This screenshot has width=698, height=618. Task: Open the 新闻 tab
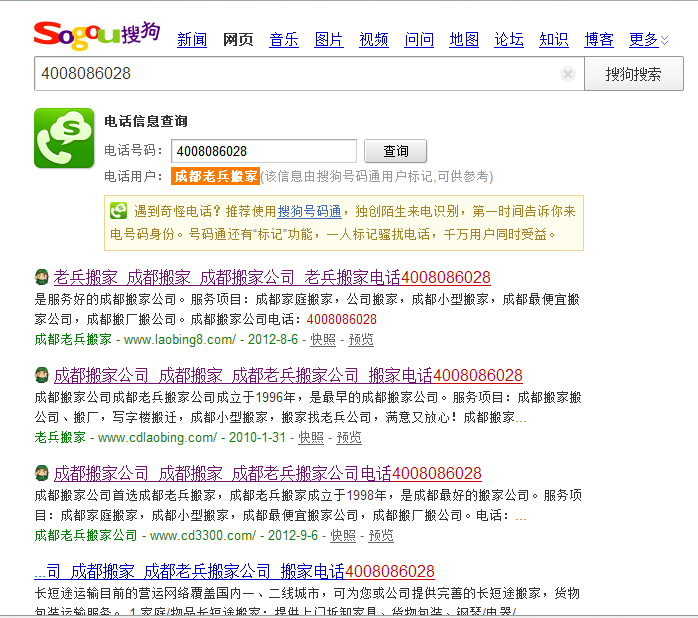pos(192,40)
